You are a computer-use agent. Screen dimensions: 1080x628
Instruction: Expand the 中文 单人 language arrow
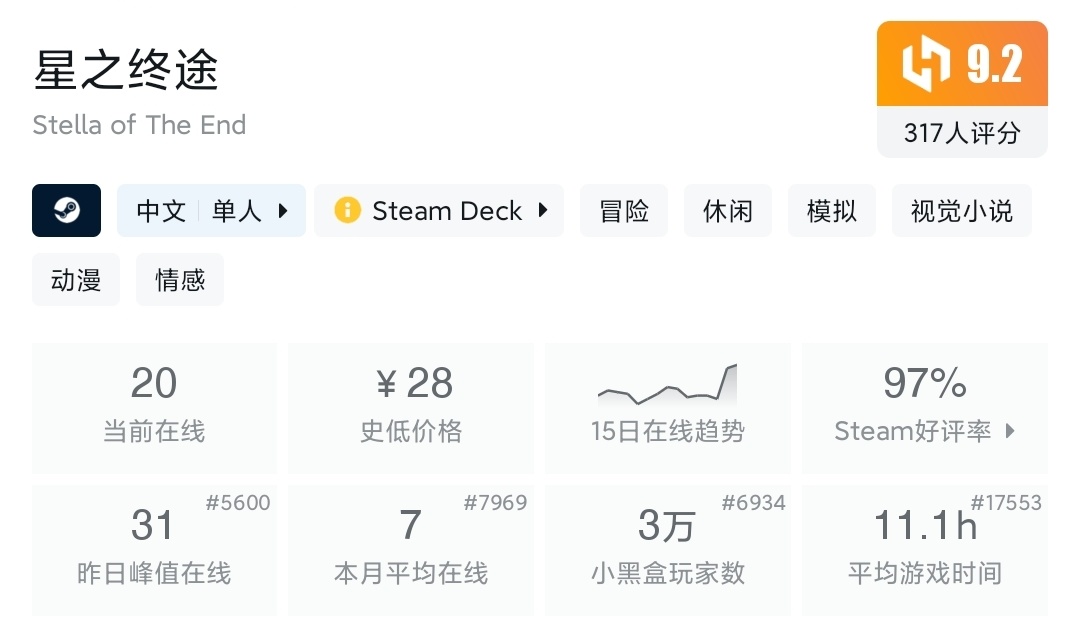(283, 211)
